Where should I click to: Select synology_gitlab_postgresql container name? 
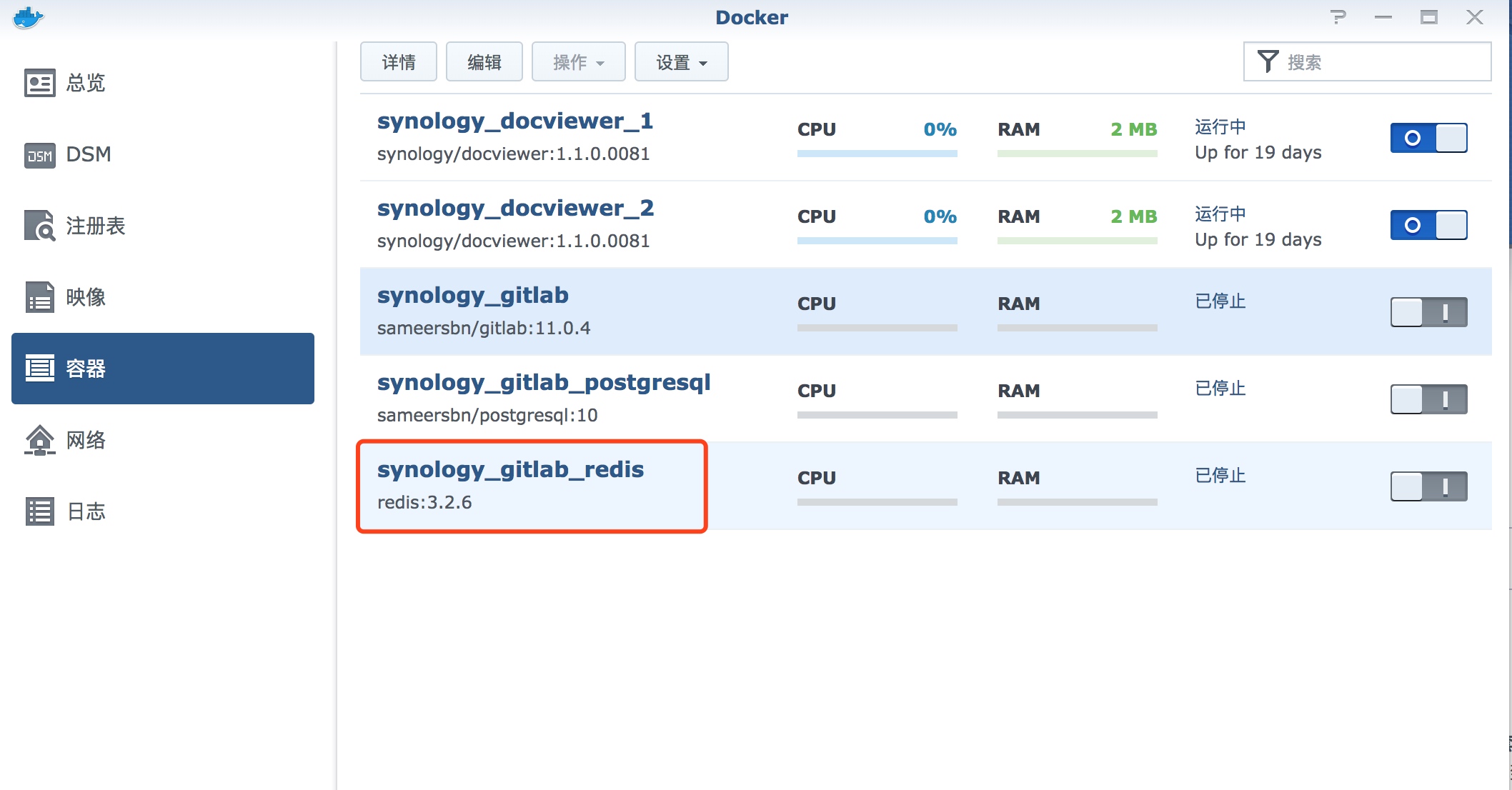tap(544, 383)
